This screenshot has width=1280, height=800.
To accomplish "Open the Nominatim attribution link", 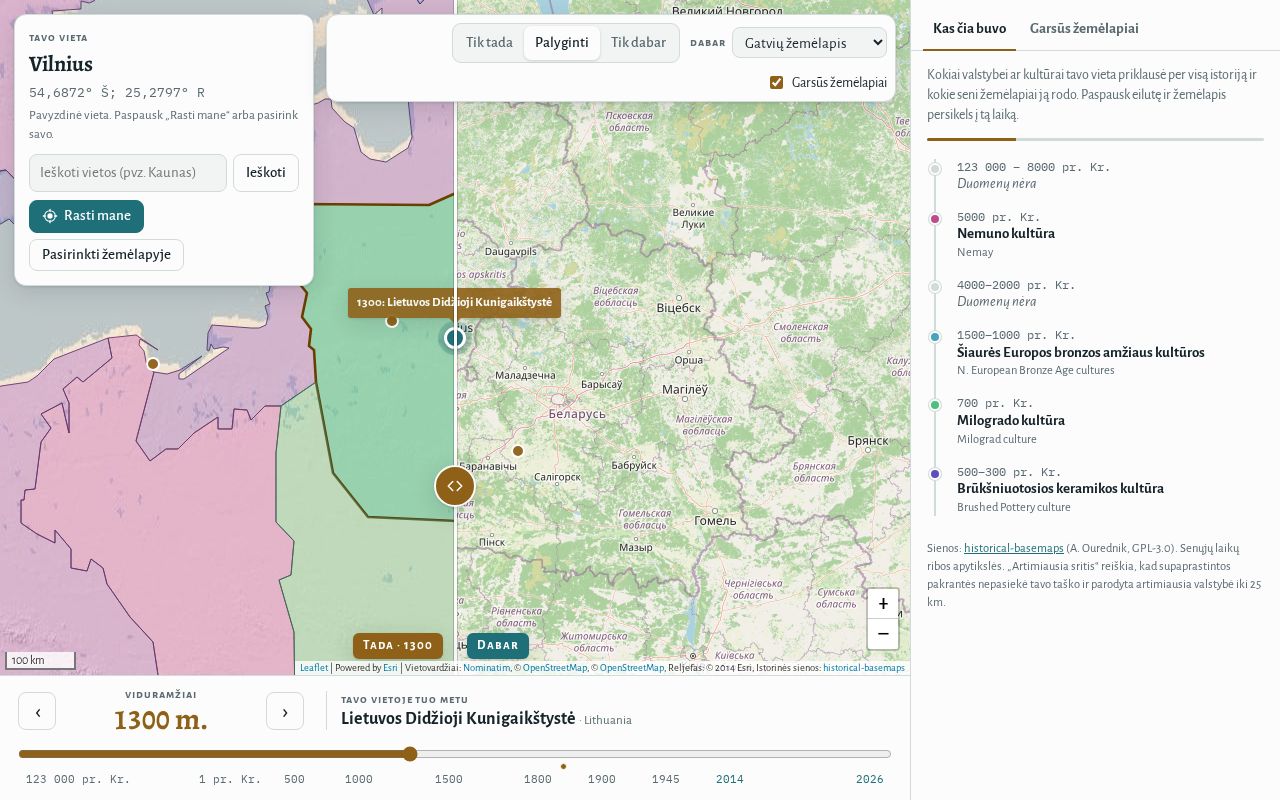I will [x=486, y=668].
